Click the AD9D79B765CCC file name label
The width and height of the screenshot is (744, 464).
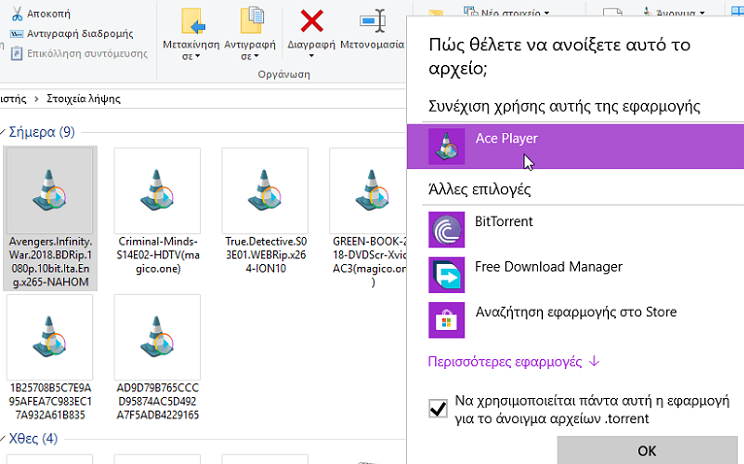[158, 401]
